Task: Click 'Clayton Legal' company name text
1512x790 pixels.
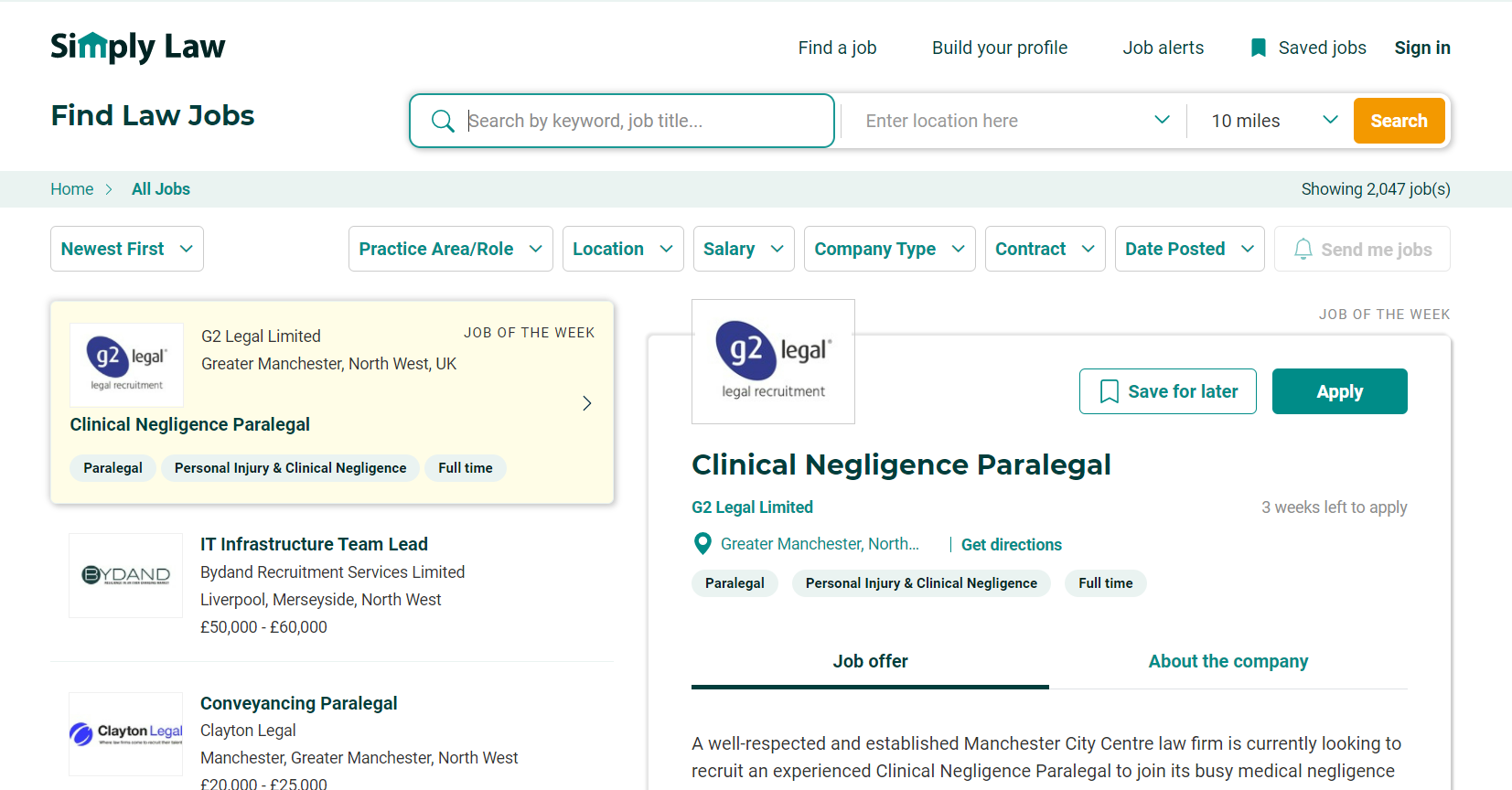Action: pyautogui.click(x=248, y=731)
